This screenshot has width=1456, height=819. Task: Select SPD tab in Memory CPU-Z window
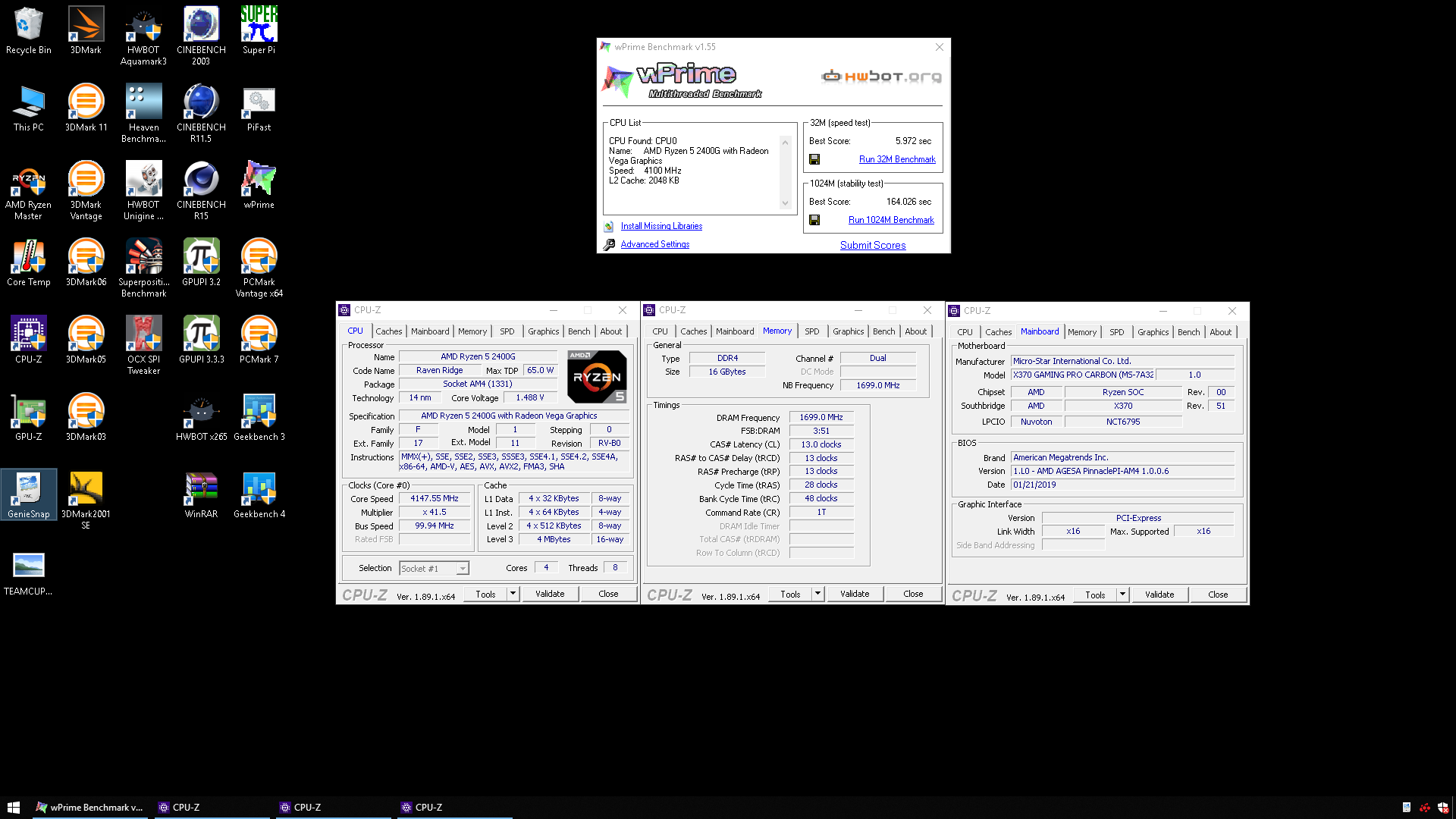[x=812, y=331]
